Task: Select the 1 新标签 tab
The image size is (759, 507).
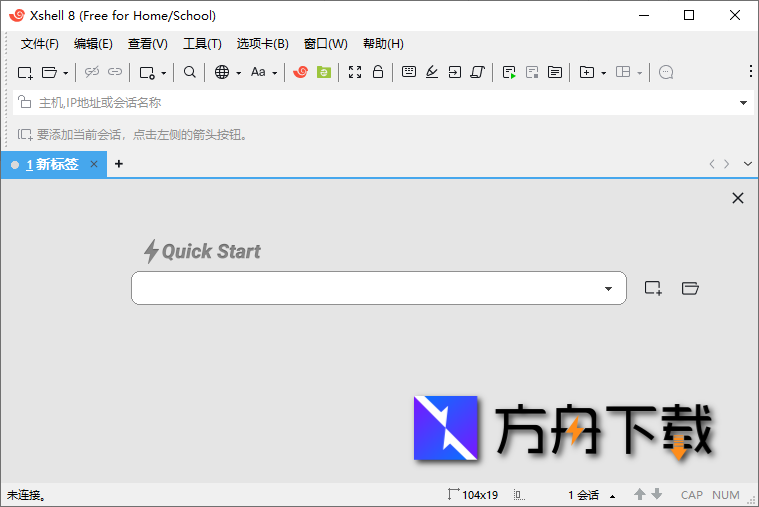Action: [52, 165]
